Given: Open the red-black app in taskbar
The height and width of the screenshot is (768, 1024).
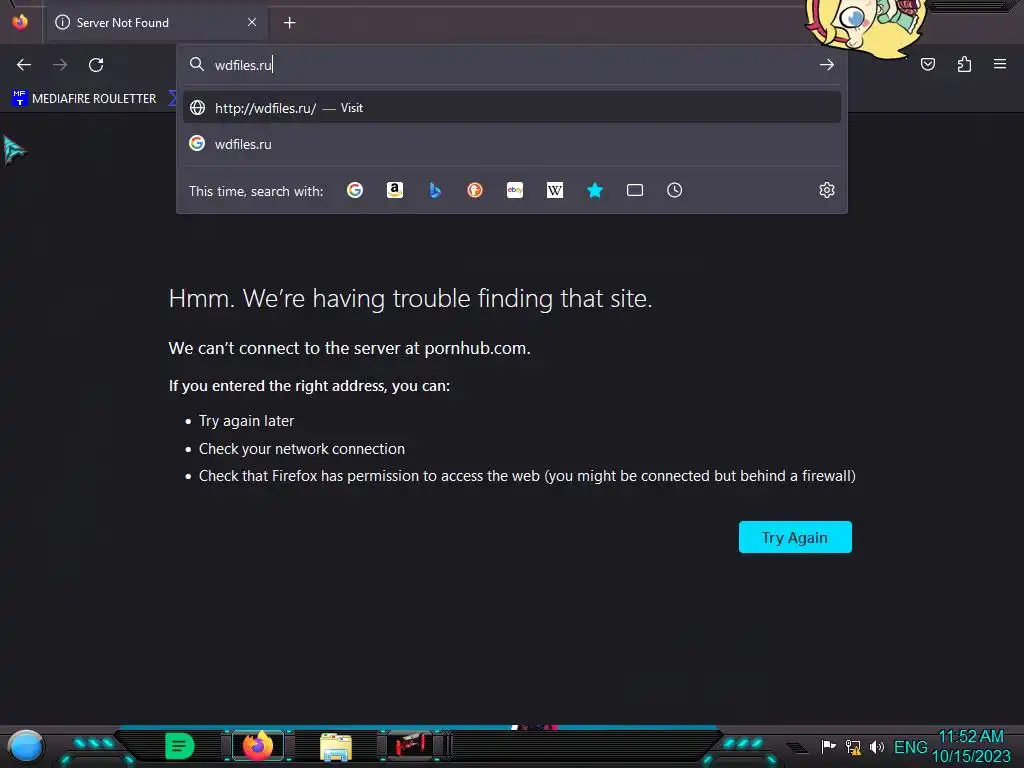Looking at the screenshot, I should point(410,745).
